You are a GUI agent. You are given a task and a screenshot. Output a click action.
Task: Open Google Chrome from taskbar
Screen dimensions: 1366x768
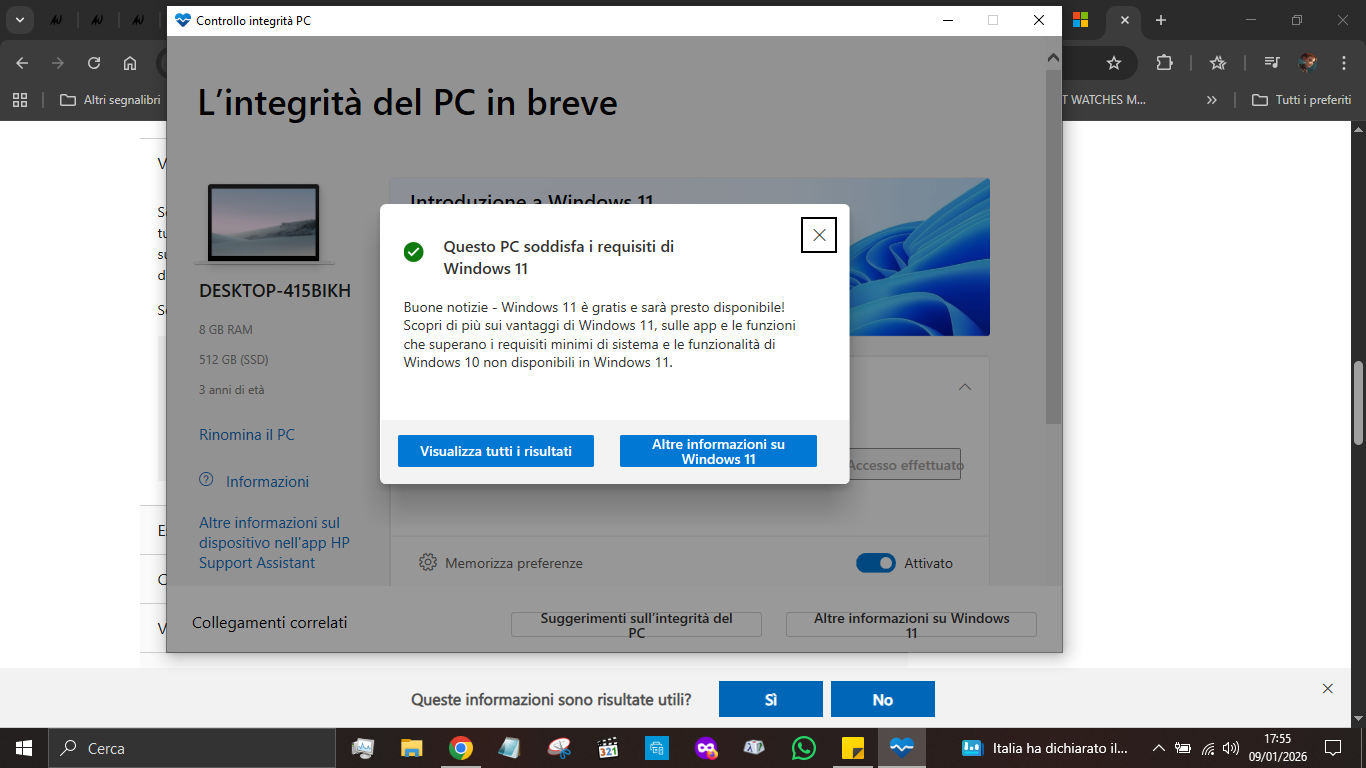pos(460,748)
